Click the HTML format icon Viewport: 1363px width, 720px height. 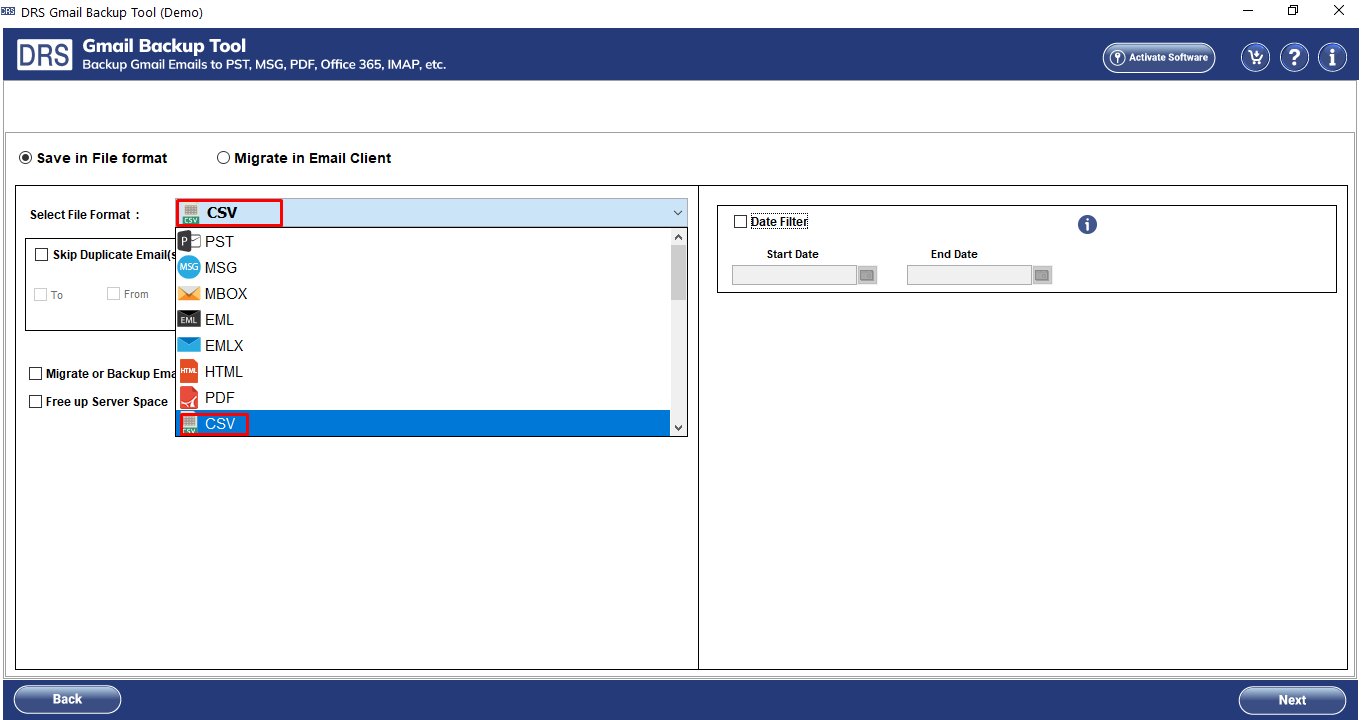189,371
